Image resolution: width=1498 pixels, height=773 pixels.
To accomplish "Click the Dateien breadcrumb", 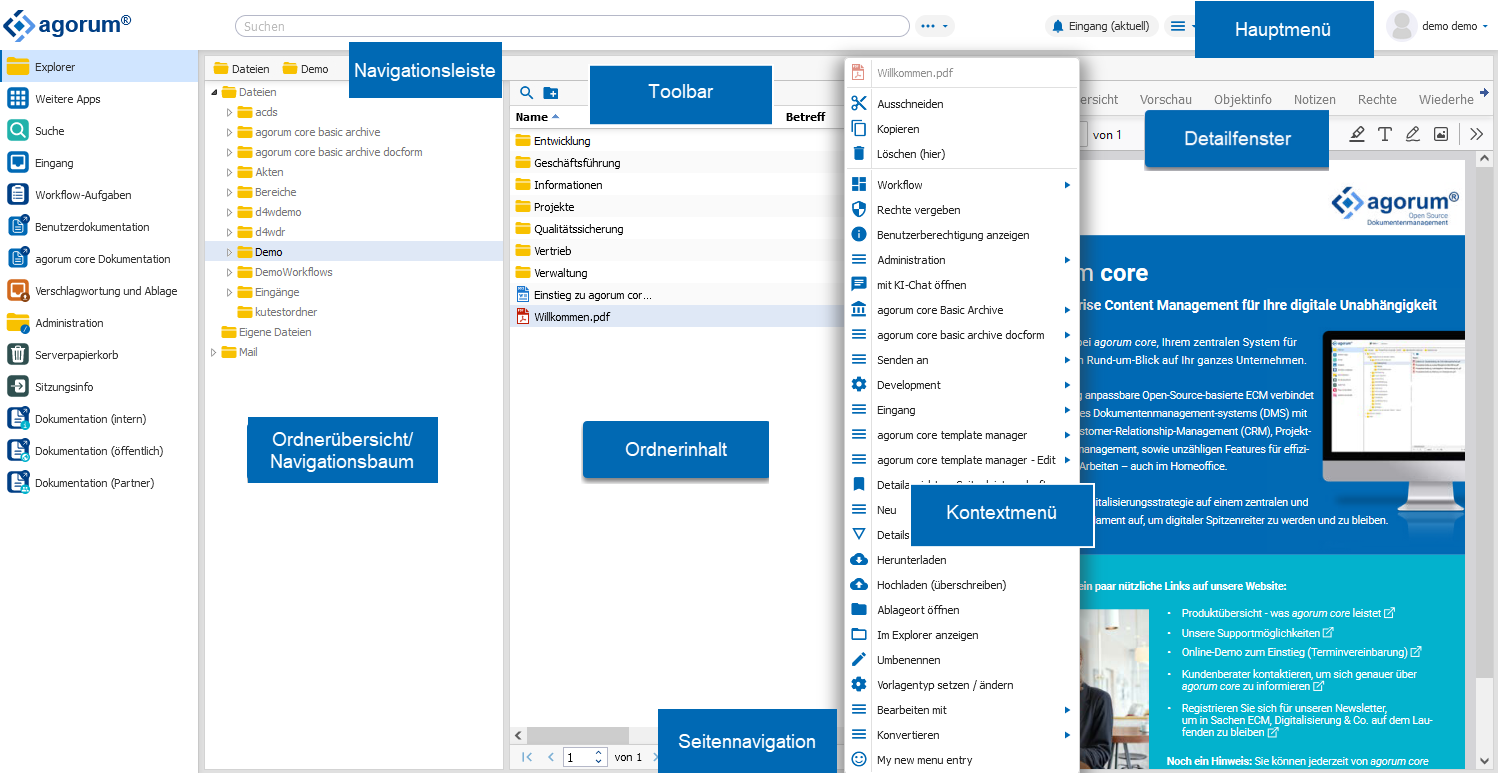I will point(241,69).
